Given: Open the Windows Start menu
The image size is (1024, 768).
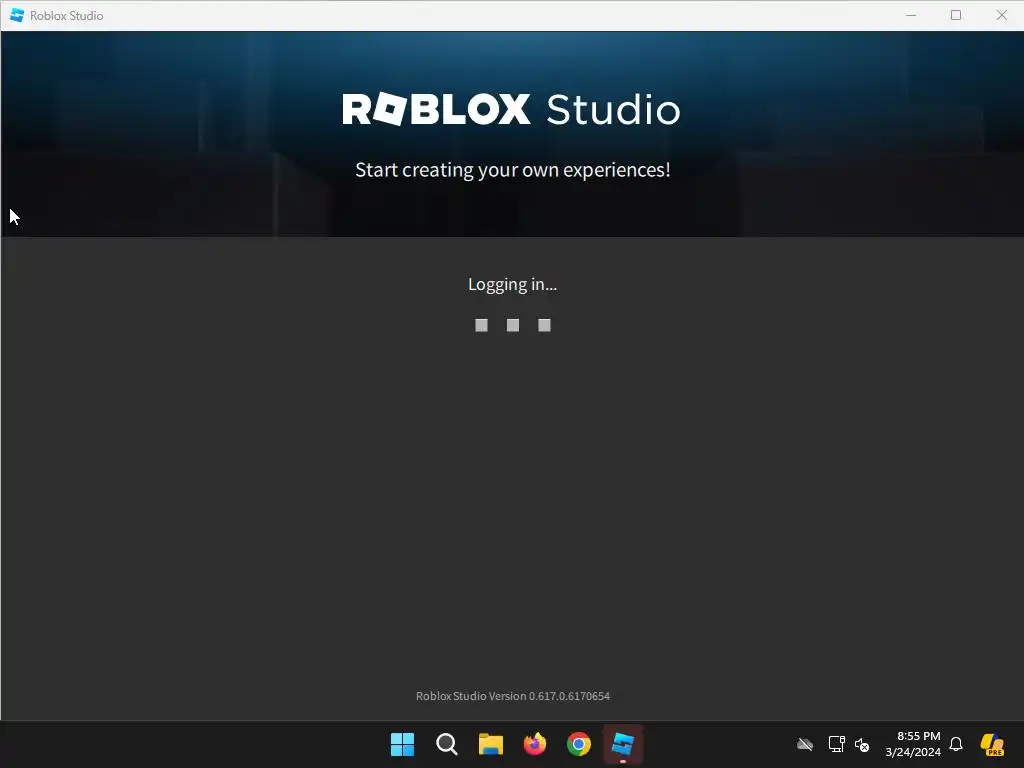Looking at the screenshot, I should click(x=402, y=744).
